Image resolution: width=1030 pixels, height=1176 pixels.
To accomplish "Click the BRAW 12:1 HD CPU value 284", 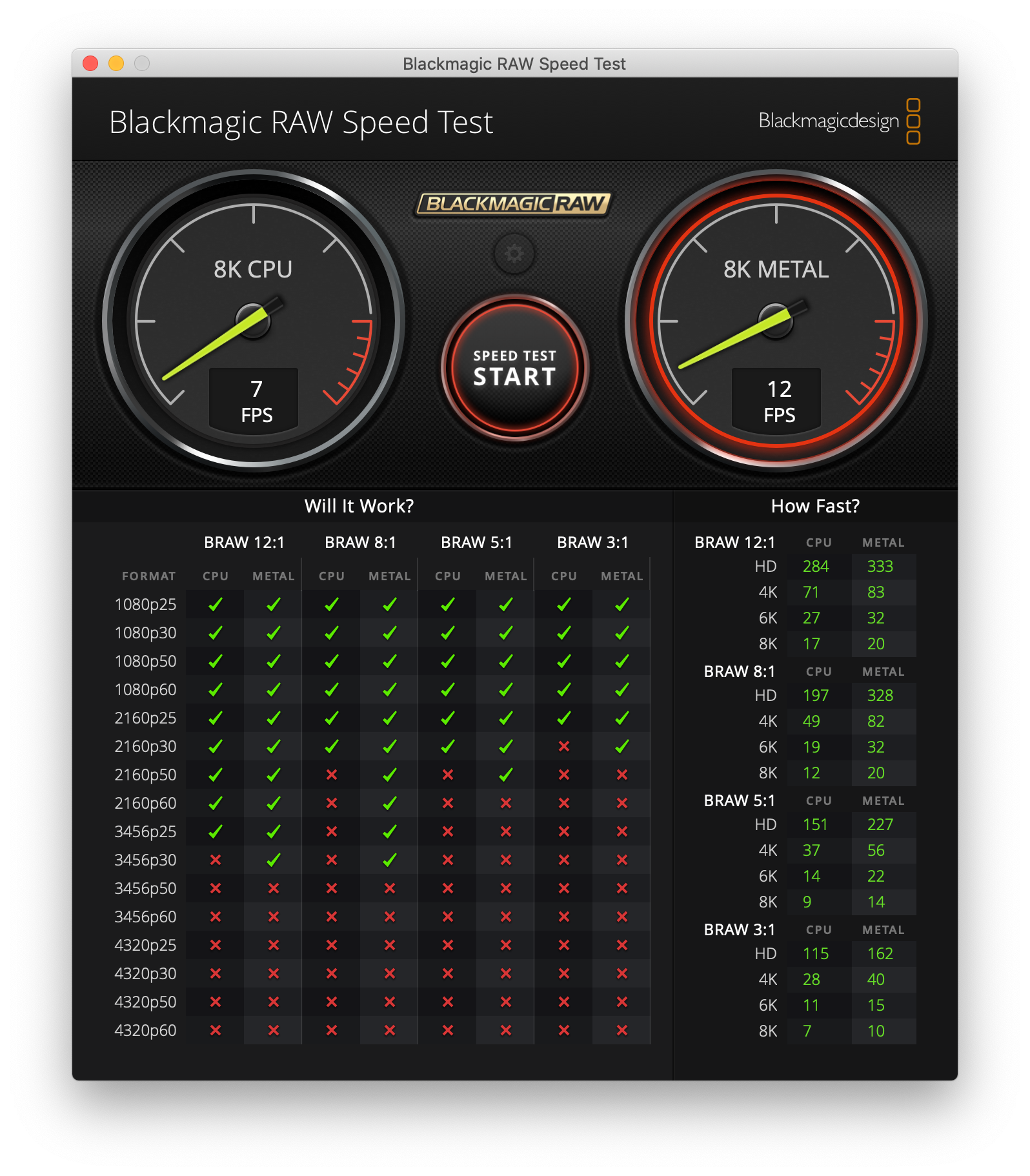I will pos(816,567).
